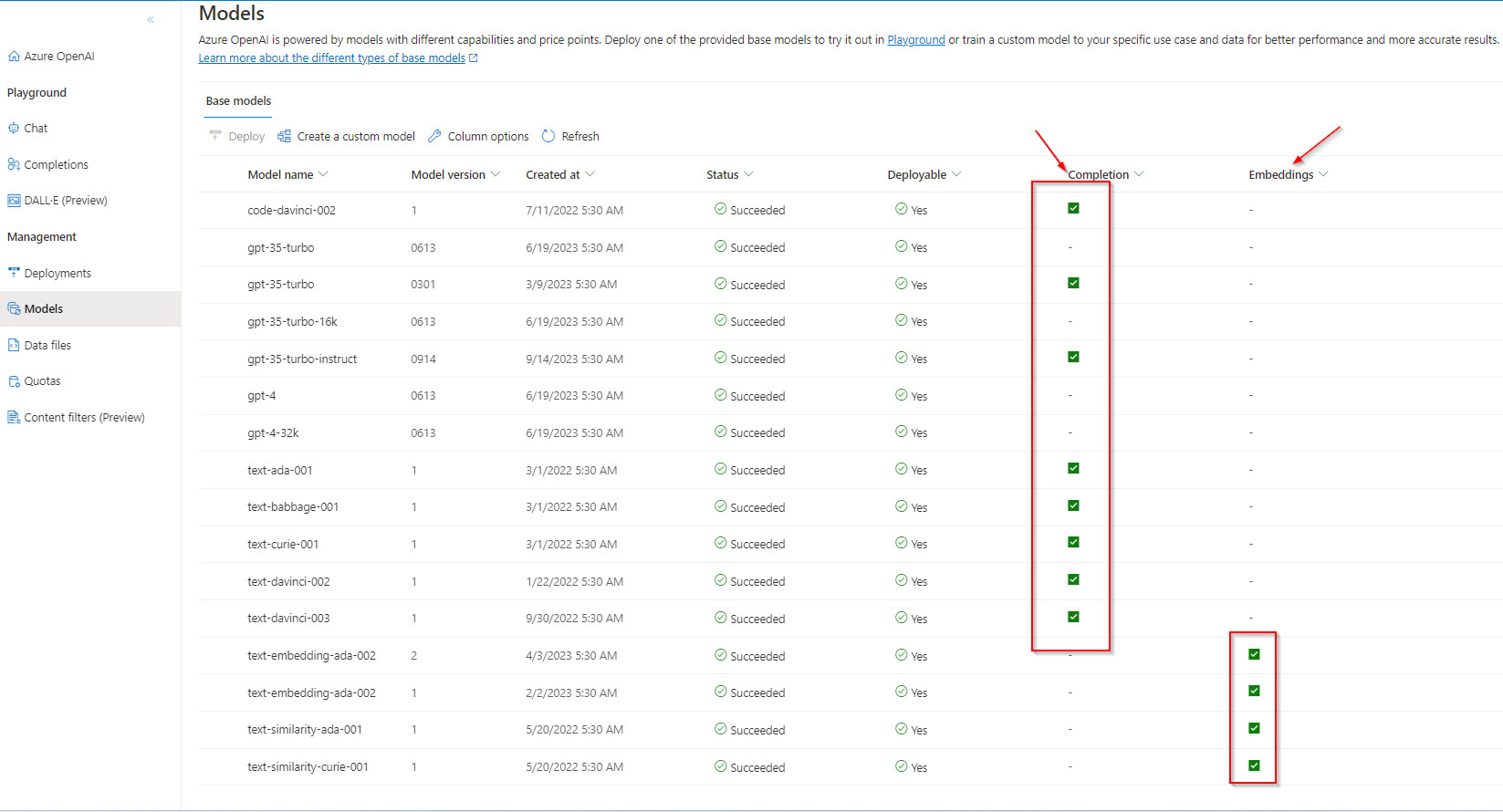Click the Embeddings checkbox for text-similarity-ada-001
This screenshot has height=812, width=1503.
point(1254,728)
